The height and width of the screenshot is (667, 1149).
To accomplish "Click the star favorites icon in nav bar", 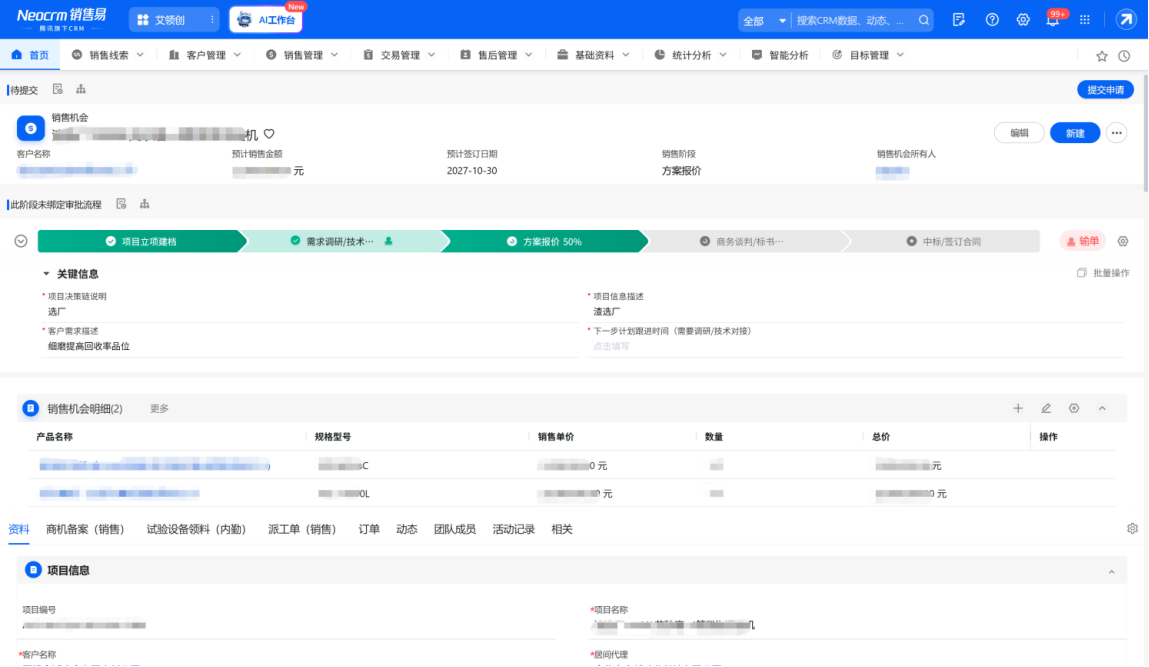I will click(1101, 56).
